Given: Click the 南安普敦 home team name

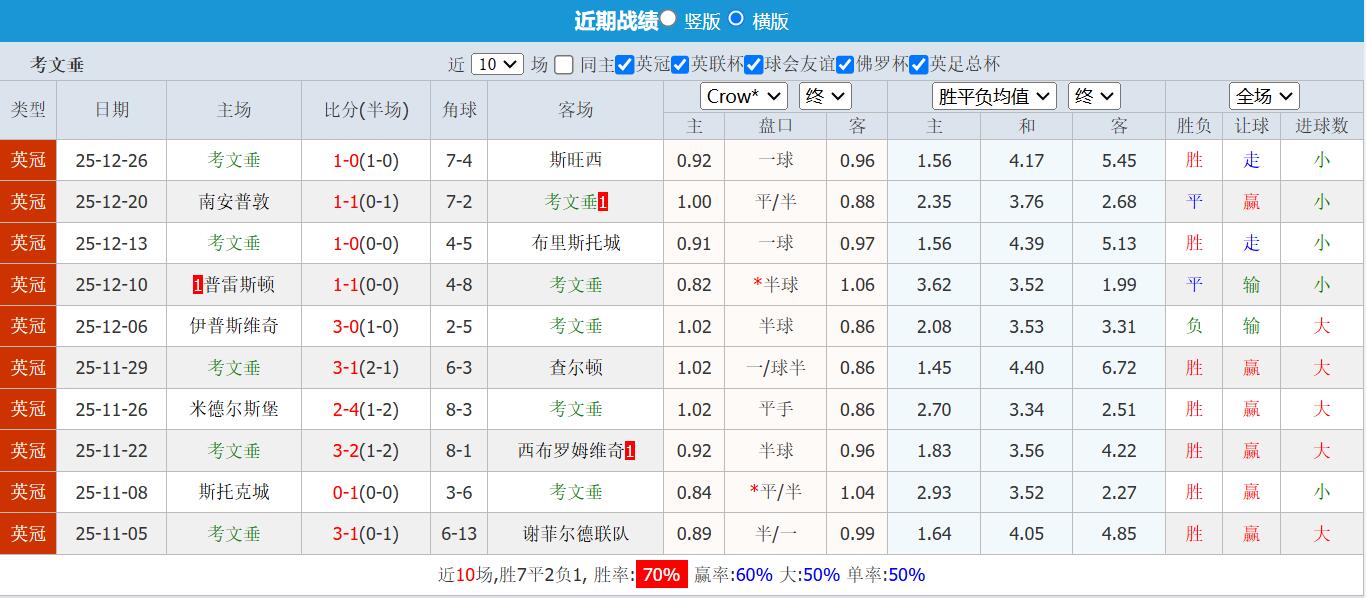Looking at the screenshot, I should pyautogui.click(x=233, y=201).
